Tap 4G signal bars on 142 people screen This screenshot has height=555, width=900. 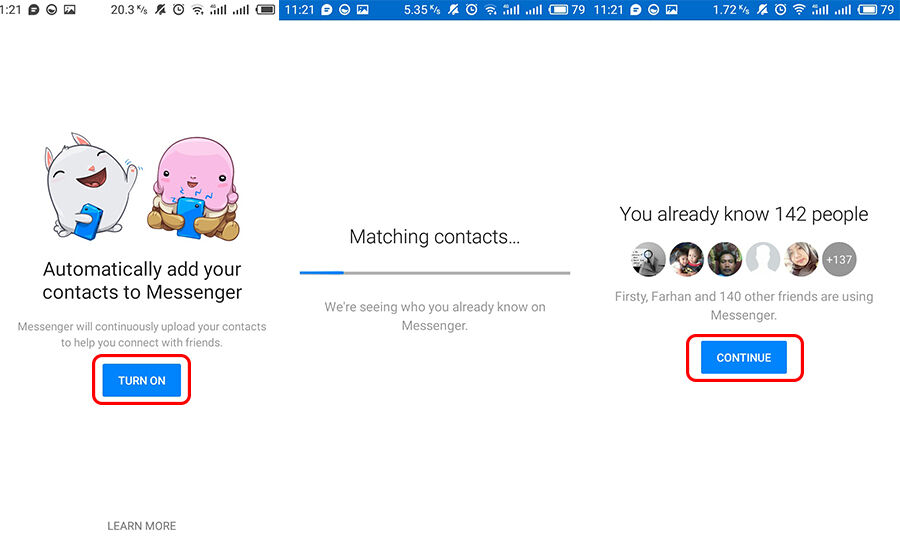820,10
